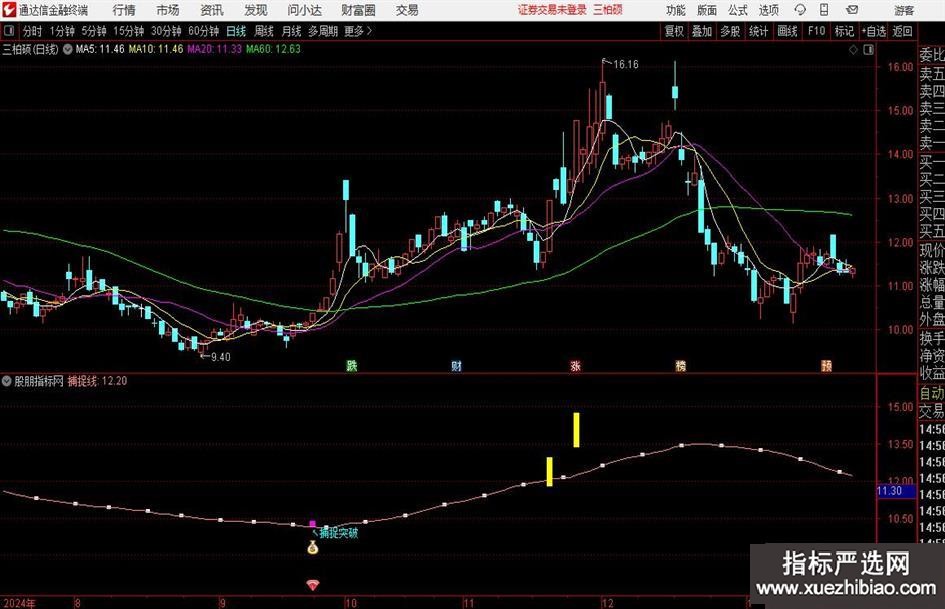Open F10 company info
This screenshot has width=945, height=609.
pos(816,31)
